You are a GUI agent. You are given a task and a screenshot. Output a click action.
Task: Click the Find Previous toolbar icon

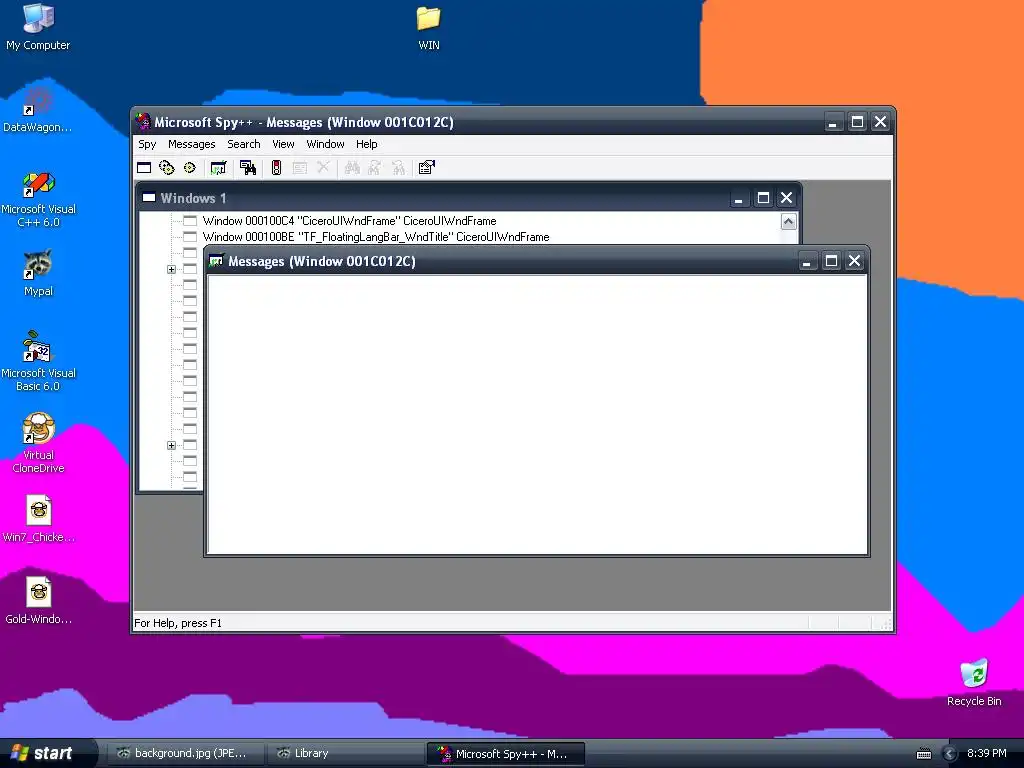click(x=398, y=168)
